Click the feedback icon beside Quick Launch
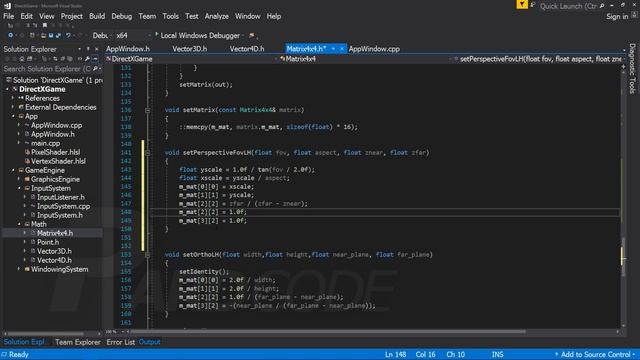 coord(533,5)
